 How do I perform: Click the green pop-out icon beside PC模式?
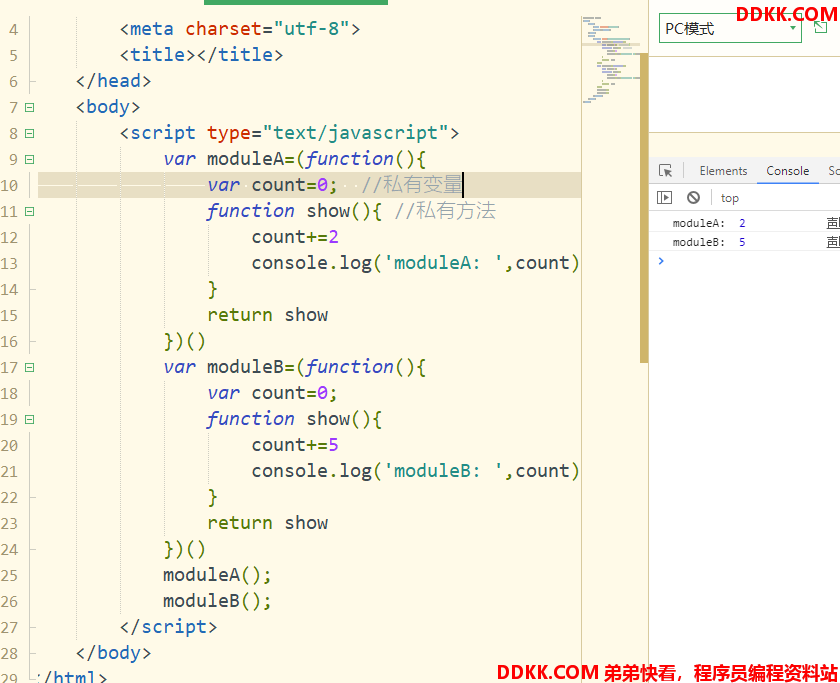point(820,27)
